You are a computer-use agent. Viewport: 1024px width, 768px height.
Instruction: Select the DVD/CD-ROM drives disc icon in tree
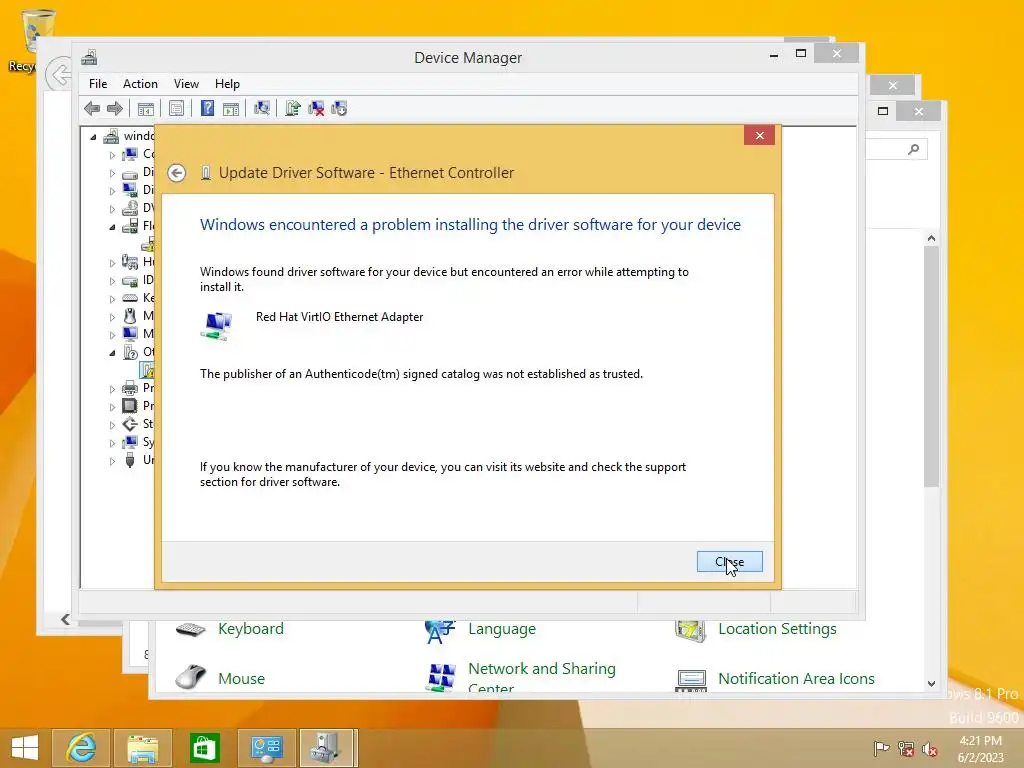tap(130, 208)
